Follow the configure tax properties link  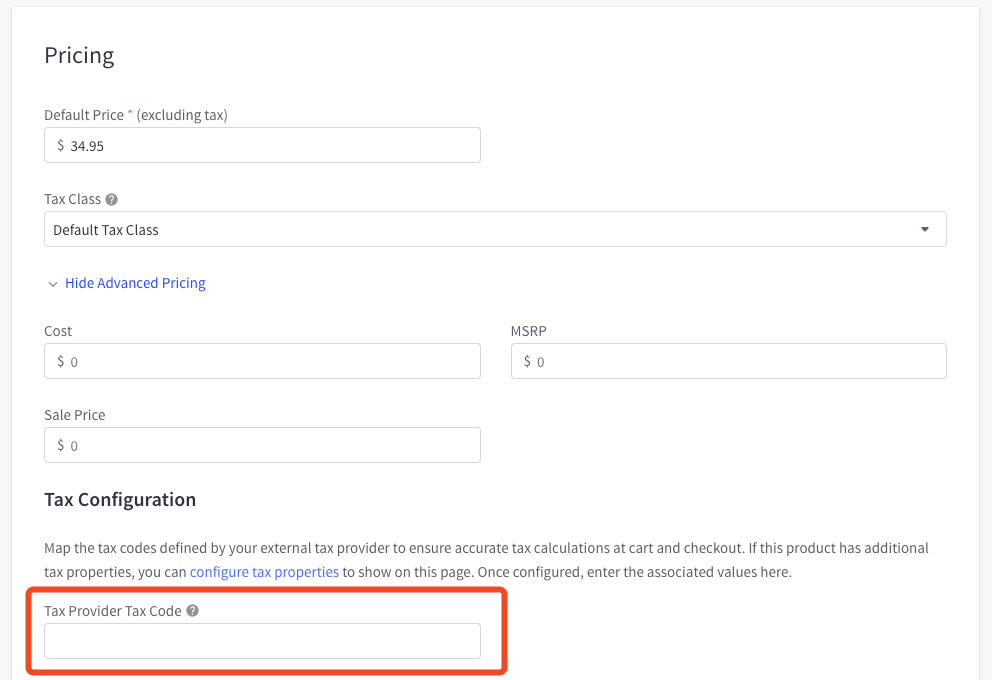pyautogui.click(x=264, y=572)
